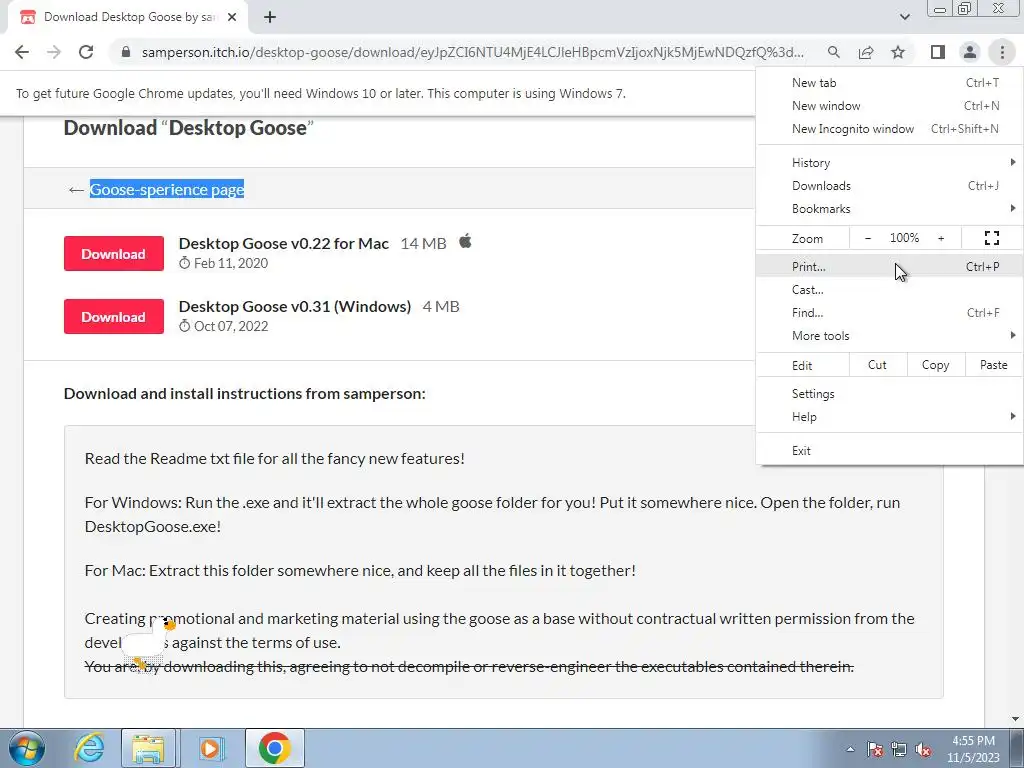This screenshot has height=768, width=1024.
Task: Click the '4 MB' file size text
Action: click(441, 306)
